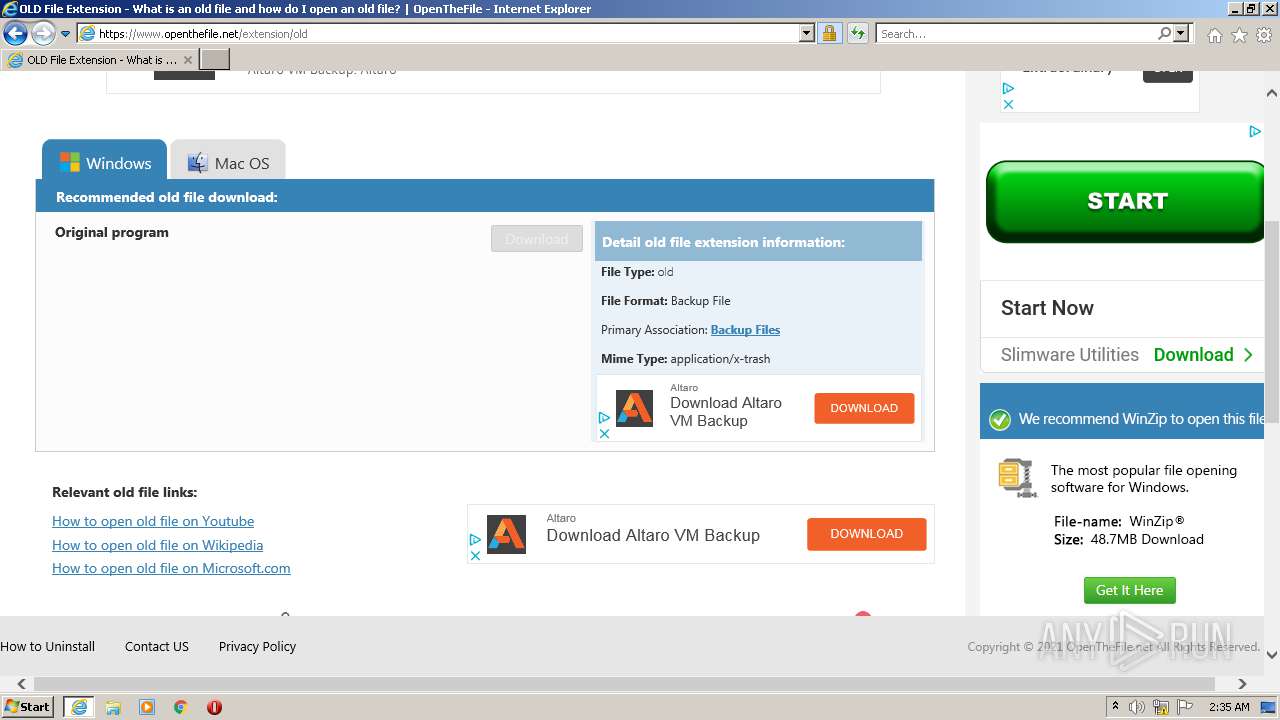Click the WinZip file cabinet icon
The width and height of the screenshot is (1280, 720).
click(x=1017, y=477)
